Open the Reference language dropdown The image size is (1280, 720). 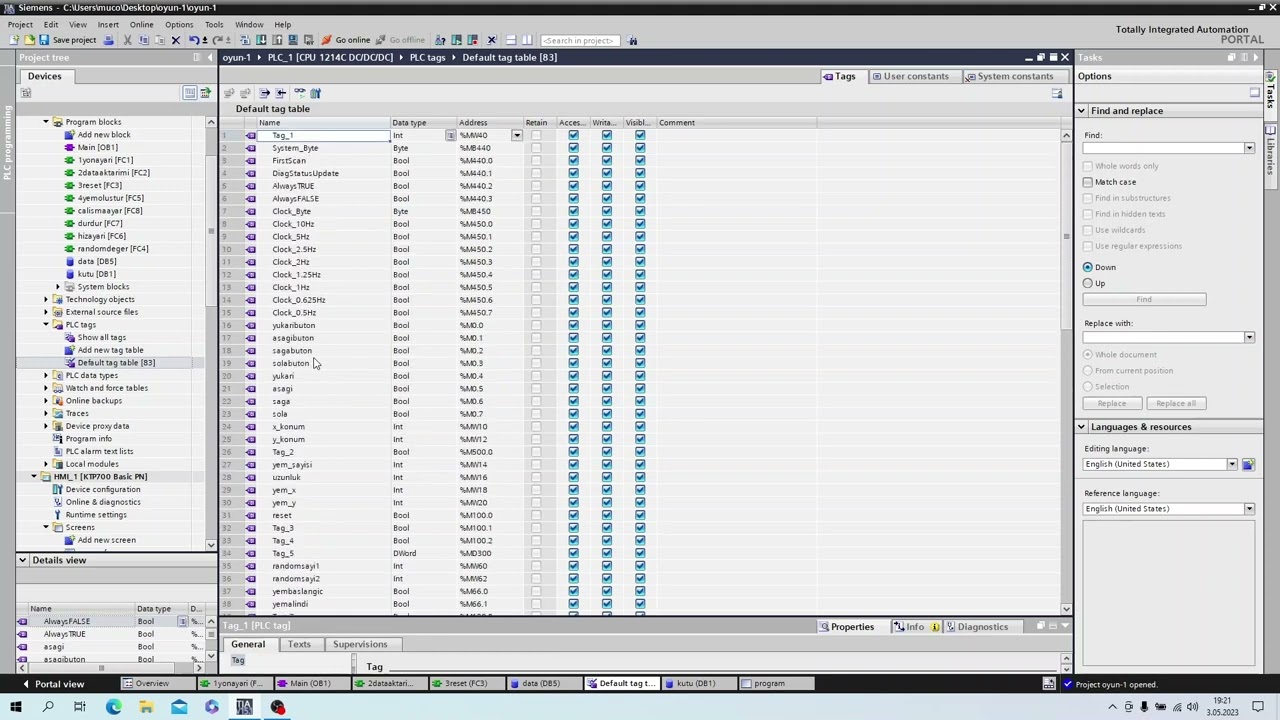click(x=1249, y=509)
